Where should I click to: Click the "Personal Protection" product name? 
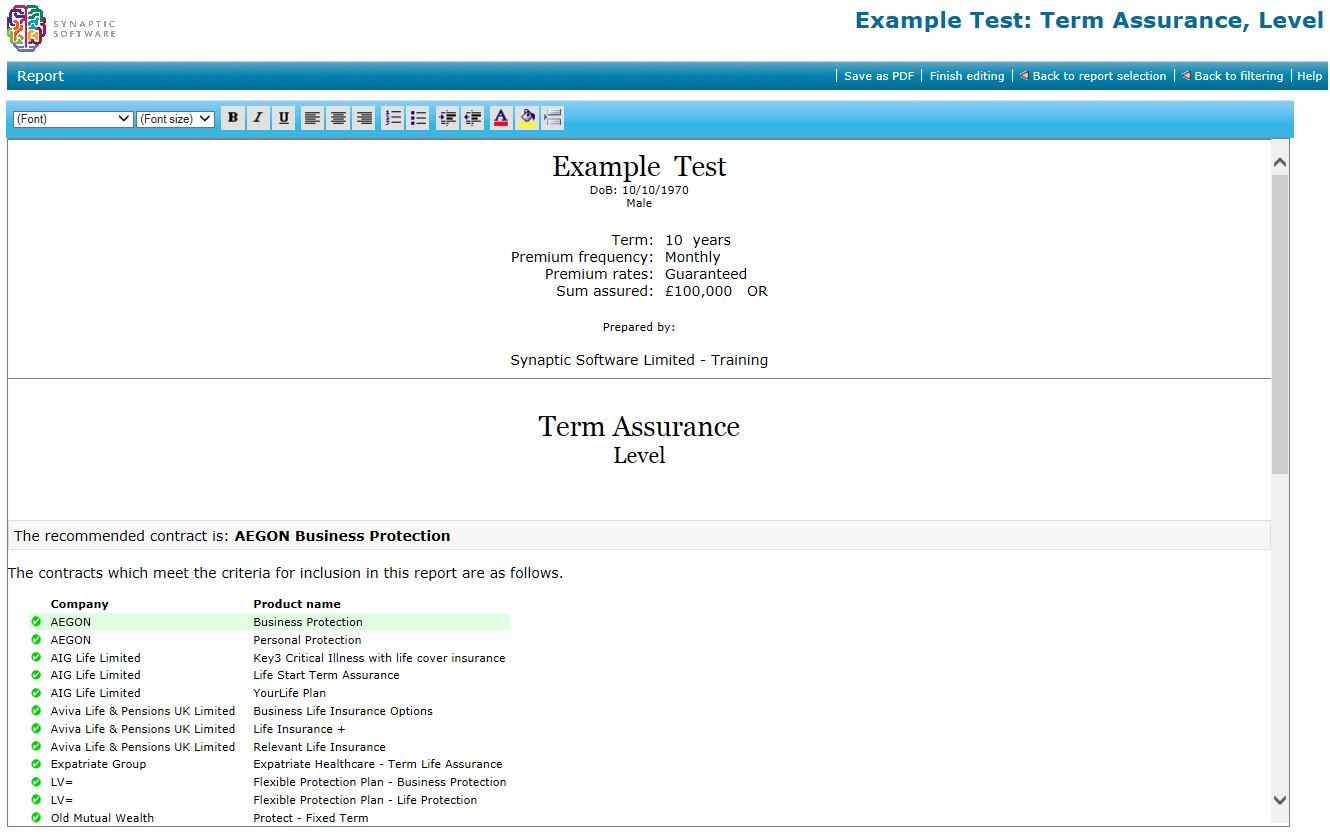coord(307,640)
